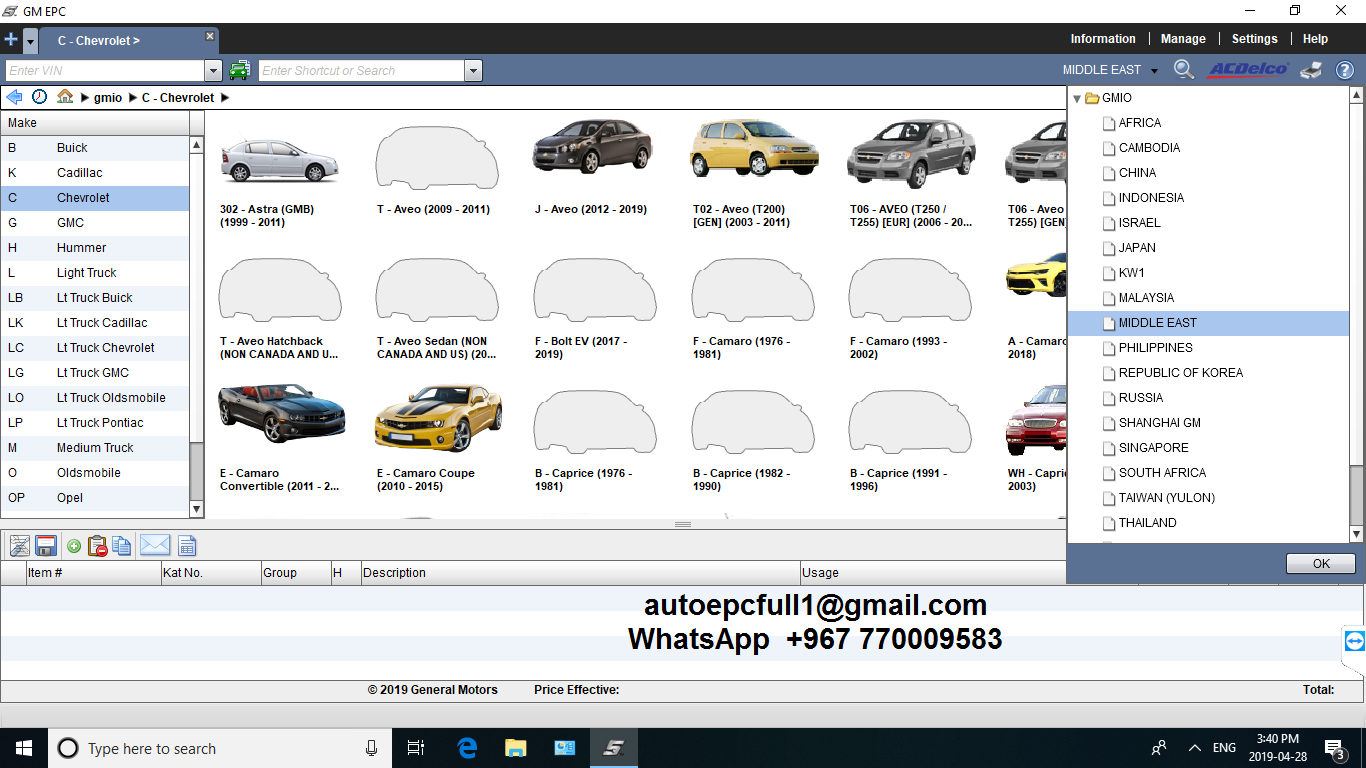Click the save floppy disk icon
Screen dimensions: 1366x768
(45, 546)
